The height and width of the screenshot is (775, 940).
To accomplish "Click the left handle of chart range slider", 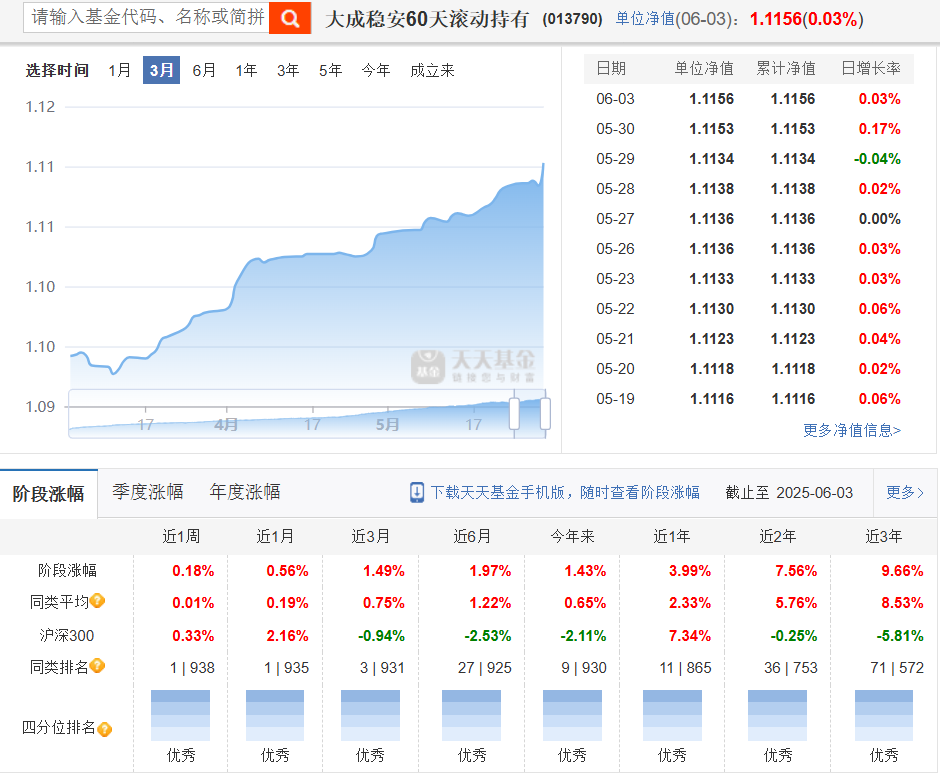I will coord(514,414).
